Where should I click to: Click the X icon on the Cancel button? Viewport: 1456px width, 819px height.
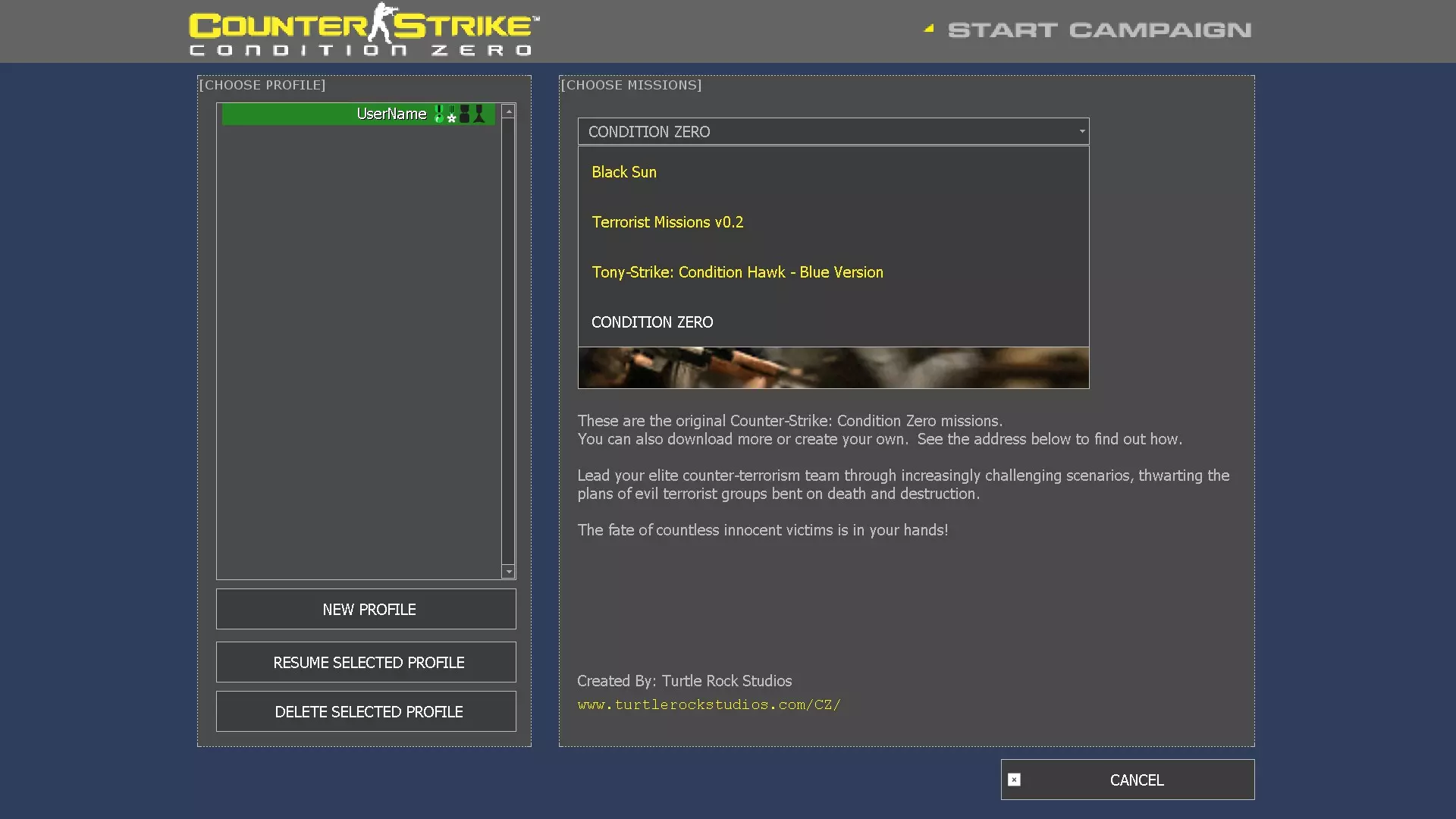[1014, 780]
